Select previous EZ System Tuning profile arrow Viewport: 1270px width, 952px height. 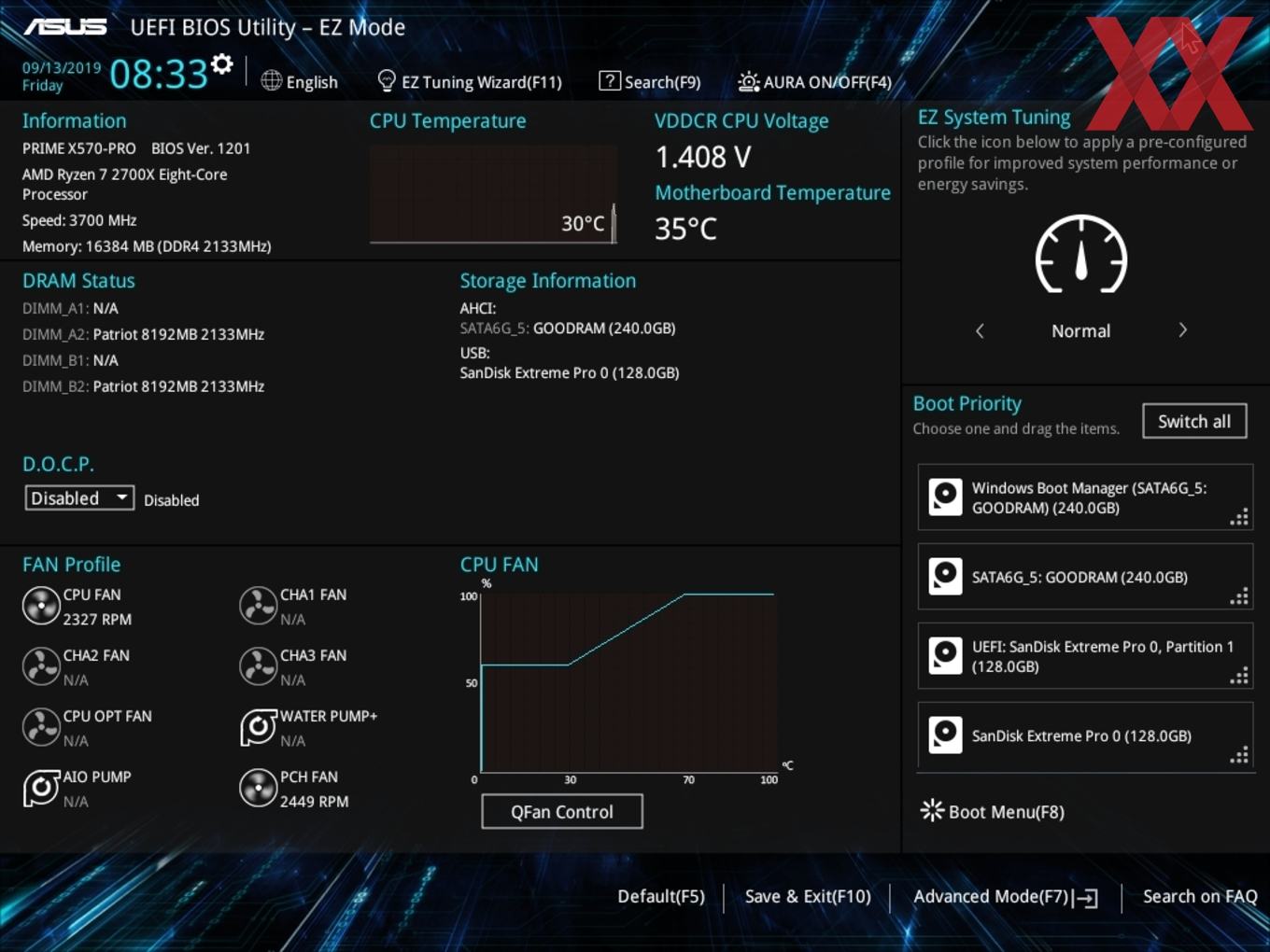(x=980, y=330)
